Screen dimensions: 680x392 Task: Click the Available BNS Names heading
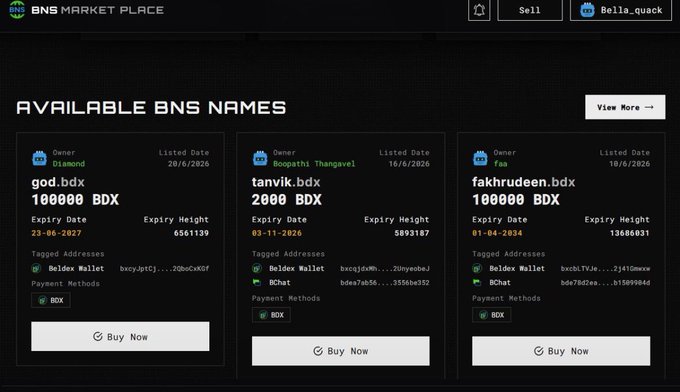pyautogui.click(x=151, y=108)
